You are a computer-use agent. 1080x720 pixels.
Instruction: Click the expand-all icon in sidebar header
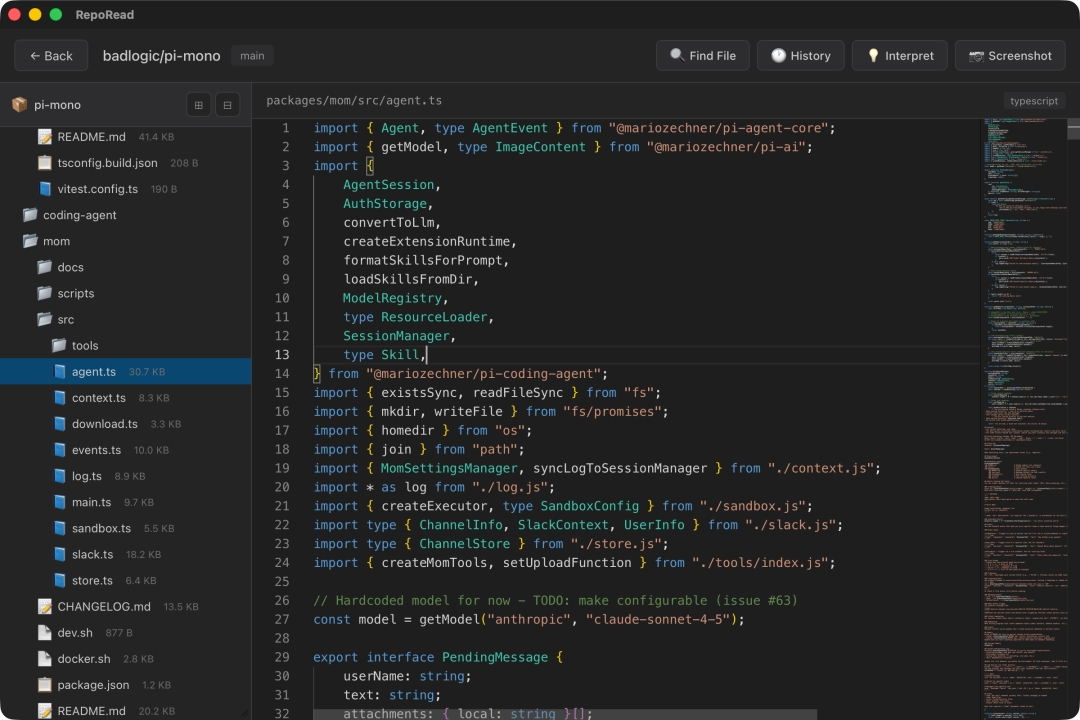pos(198,105)
